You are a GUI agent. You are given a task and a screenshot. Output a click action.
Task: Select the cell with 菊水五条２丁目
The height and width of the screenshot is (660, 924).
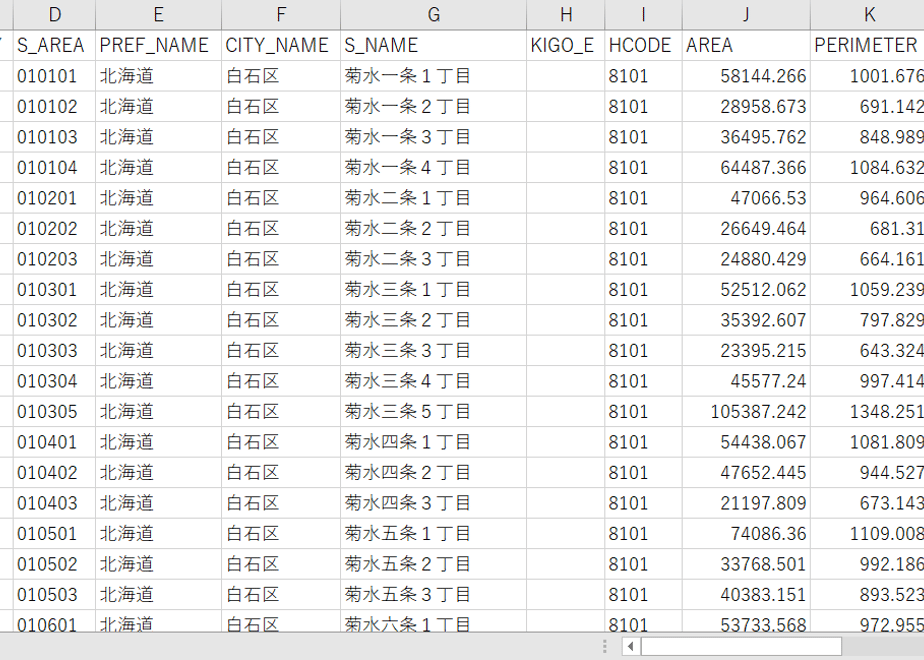point(433,564)
